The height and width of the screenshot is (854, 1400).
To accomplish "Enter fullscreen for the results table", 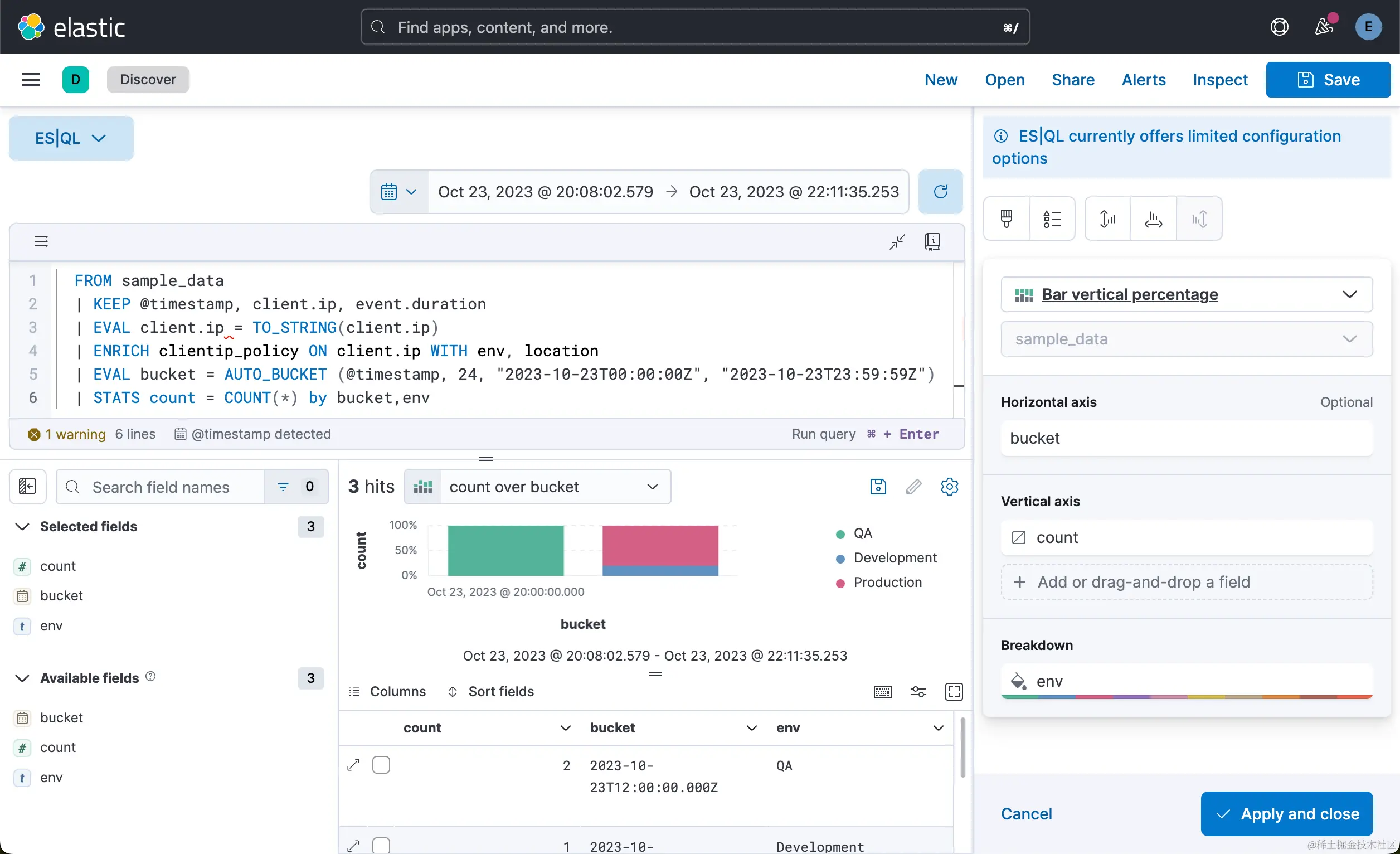I will click(954, 691).
